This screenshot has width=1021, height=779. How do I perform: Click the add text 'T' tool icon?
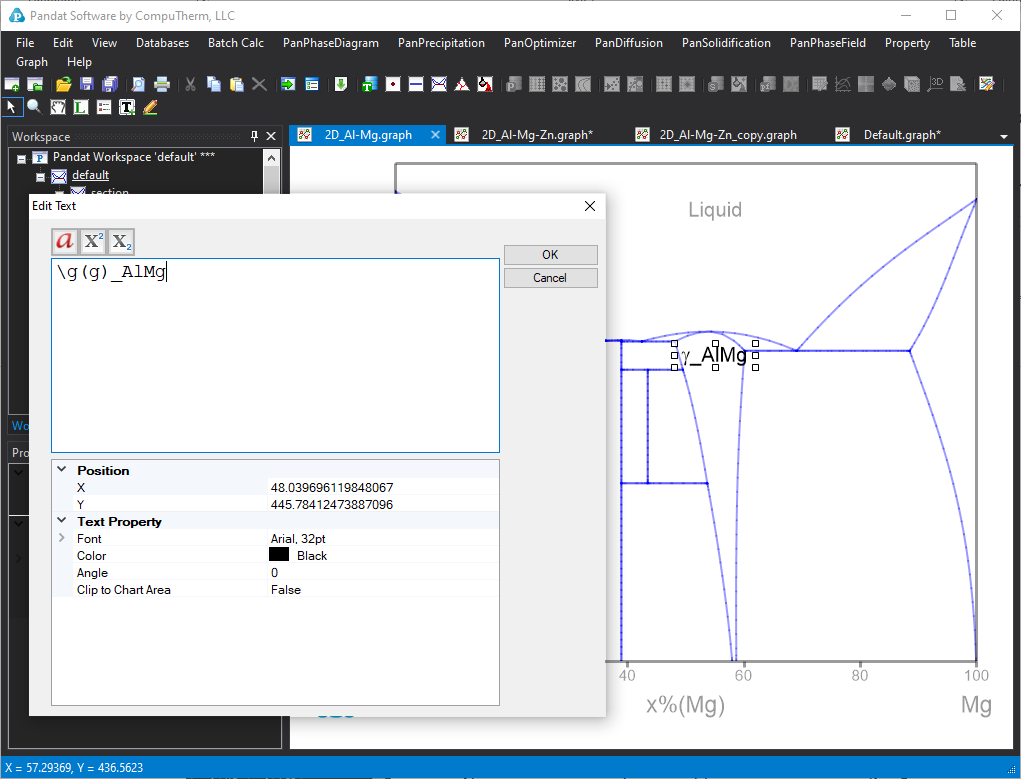(127, 106)
